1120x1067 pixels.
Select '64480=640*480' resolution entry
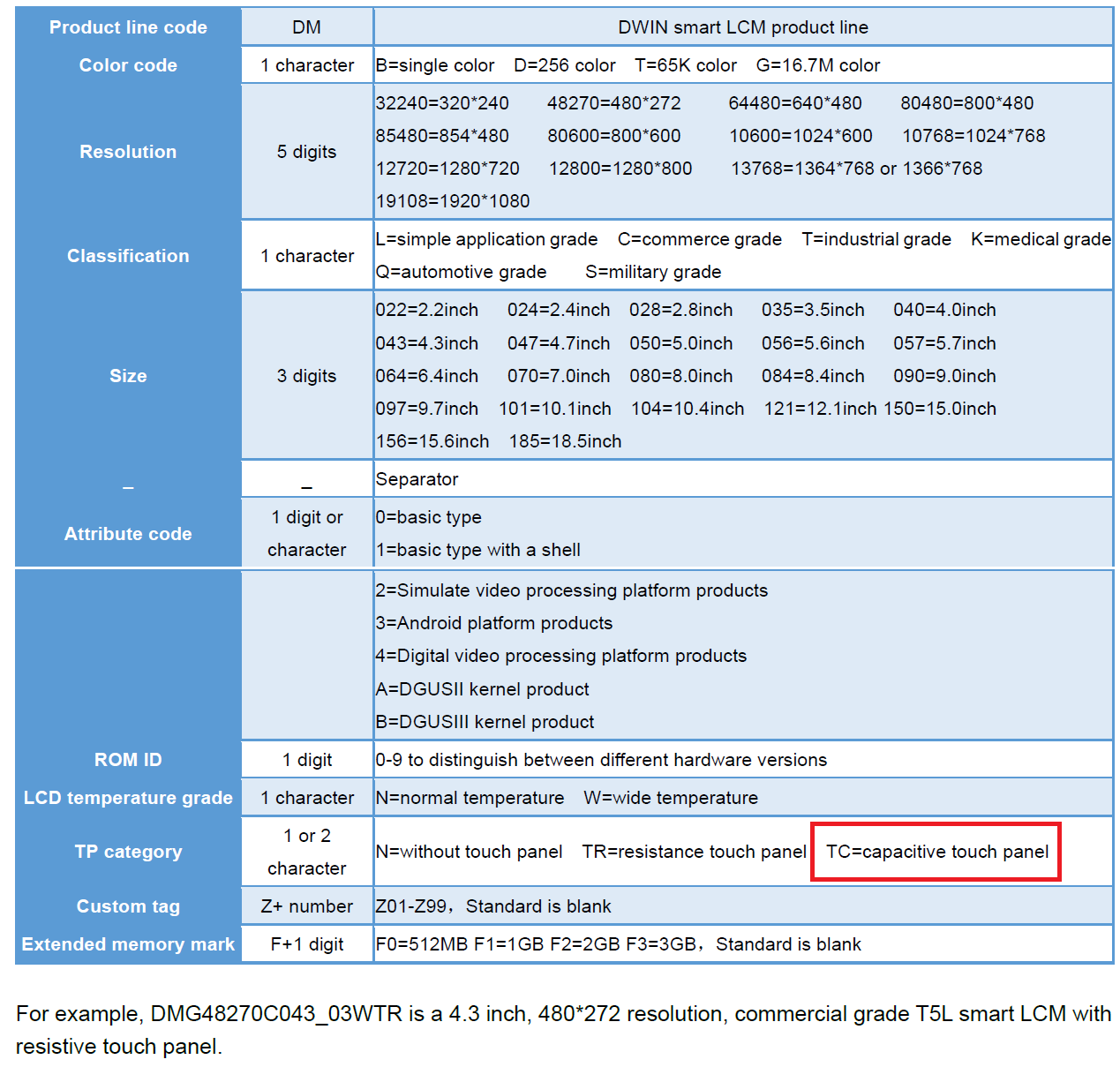click(x=795, y=103)
